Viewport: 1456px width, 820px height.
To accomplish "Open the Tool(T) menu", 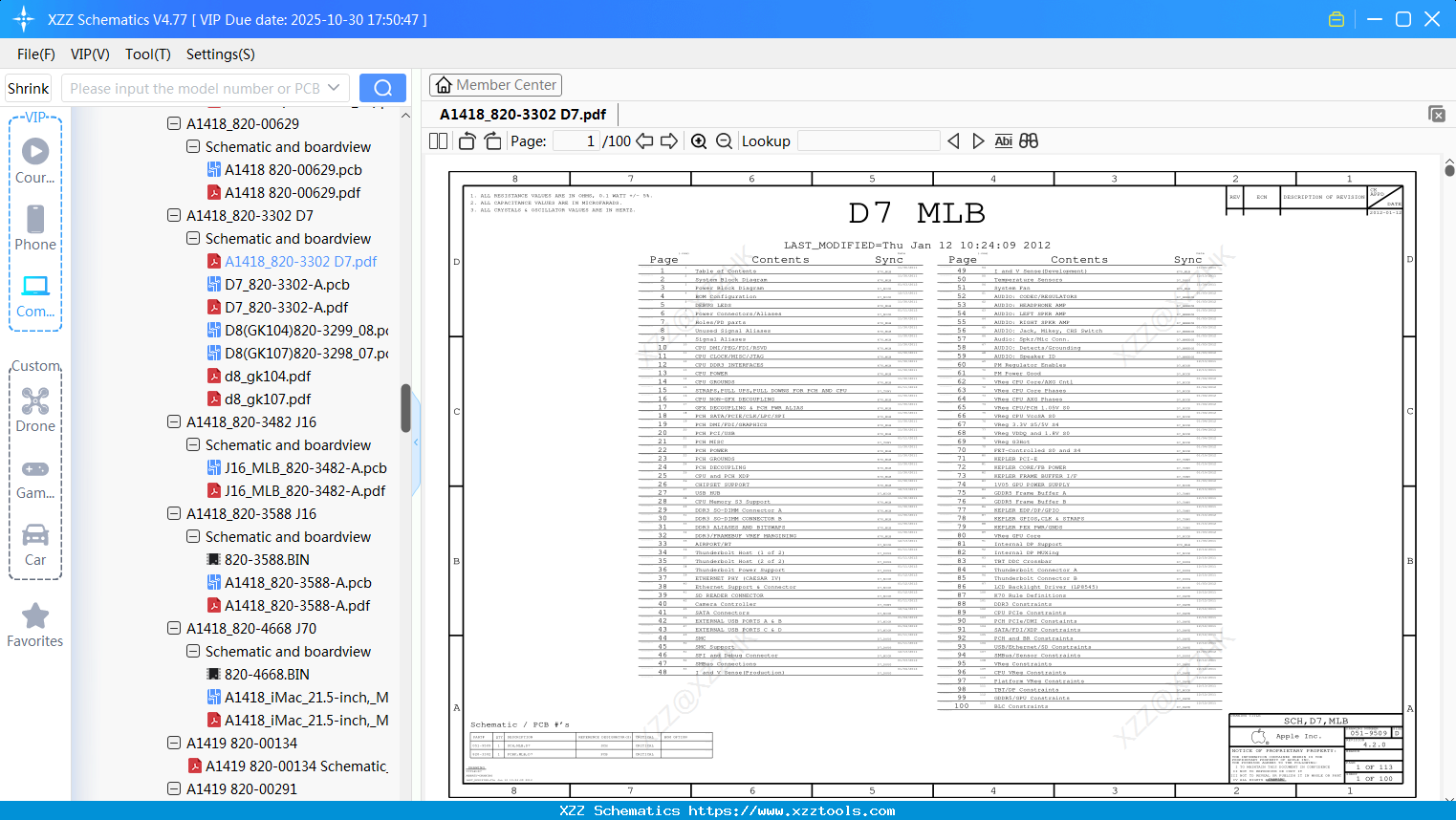I will pos(148,54).
